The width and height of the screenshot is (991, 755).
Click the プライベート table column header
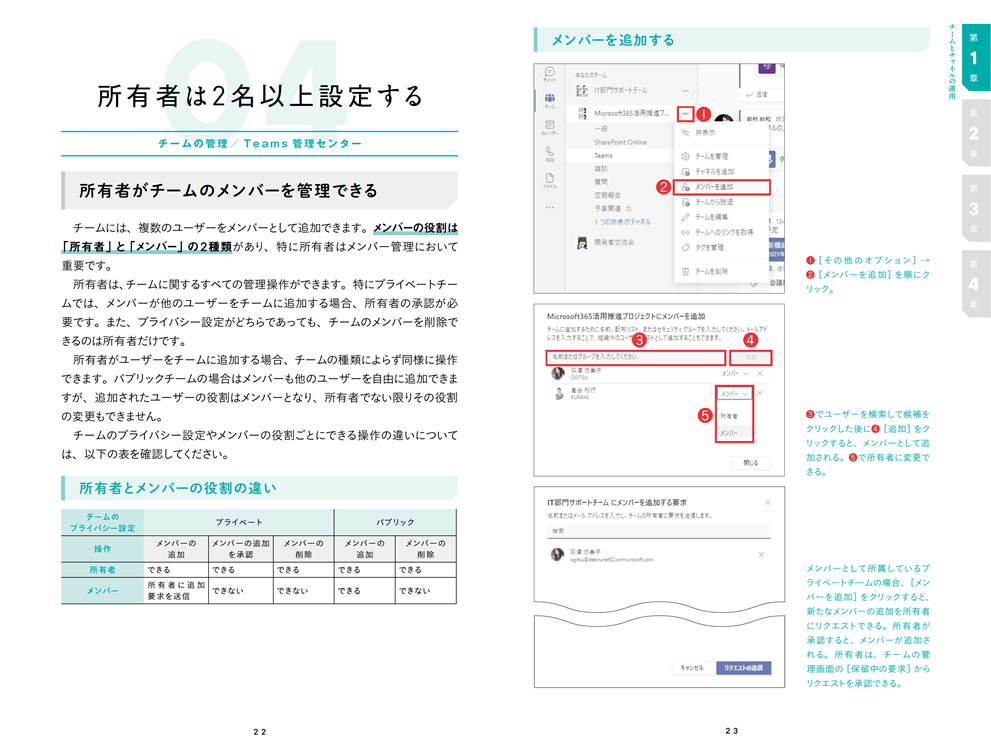(x=239, y=522)
